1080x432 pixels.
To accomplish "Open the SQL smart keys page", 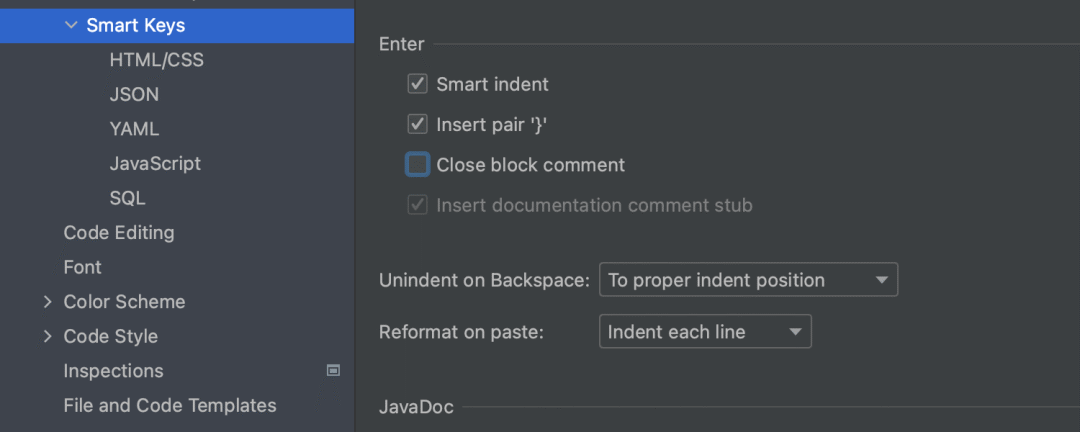I will point(127,198).
